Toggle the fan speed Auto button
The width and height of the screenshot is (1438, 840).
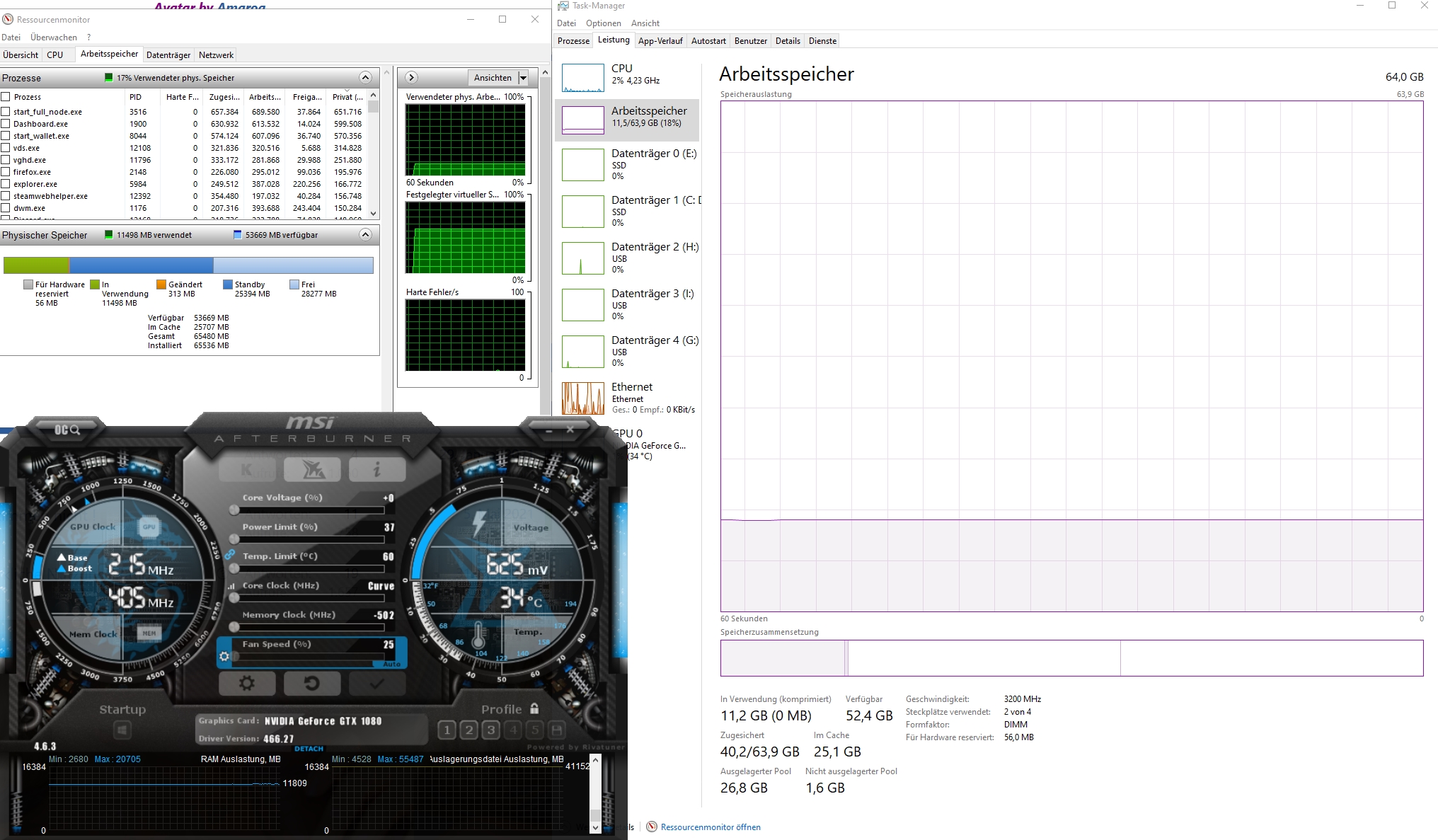(391, 664)
